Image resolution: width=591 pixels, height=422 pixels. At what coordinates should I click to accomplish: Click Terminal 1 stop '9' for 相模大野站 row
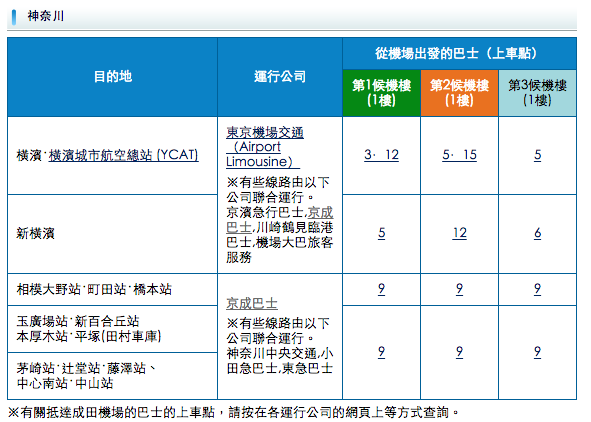[x=381, y=289]
